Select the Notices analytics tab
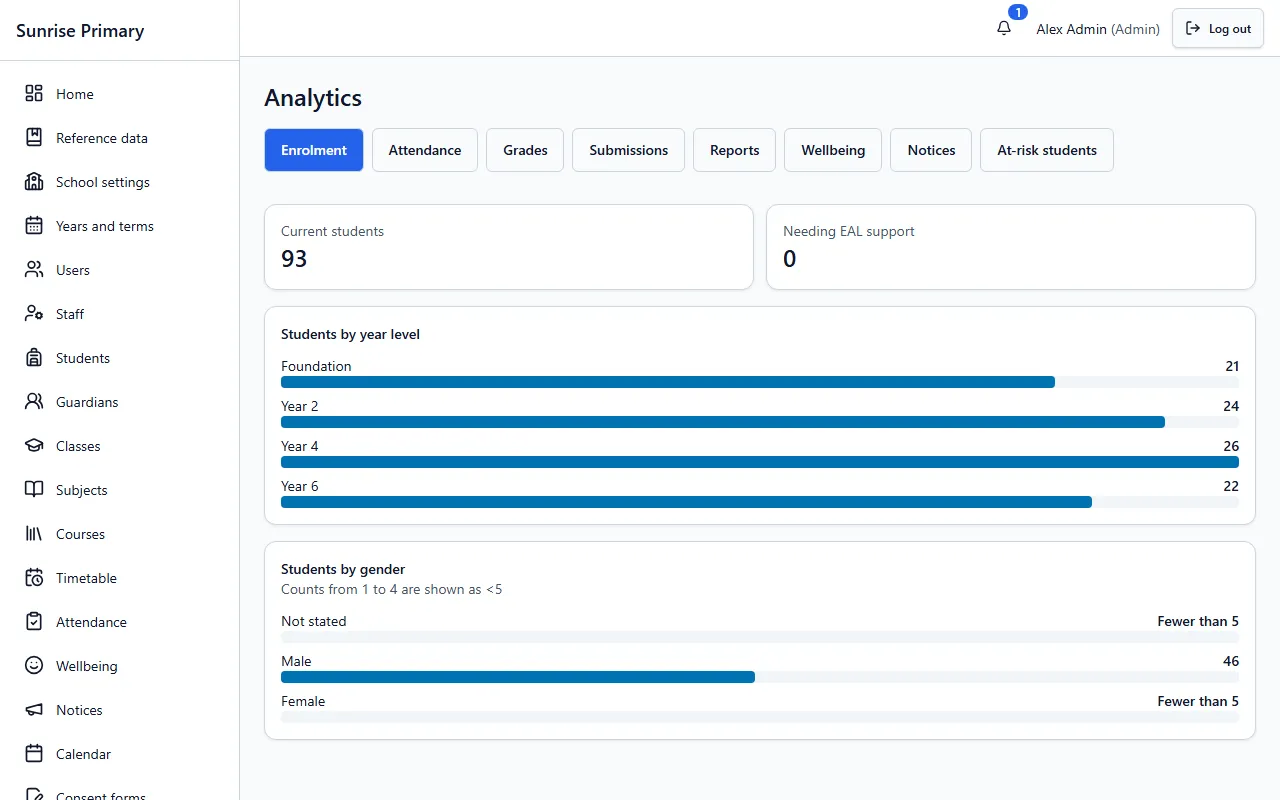This screenshot has width=1280, height=800. (x=931, y=150)
